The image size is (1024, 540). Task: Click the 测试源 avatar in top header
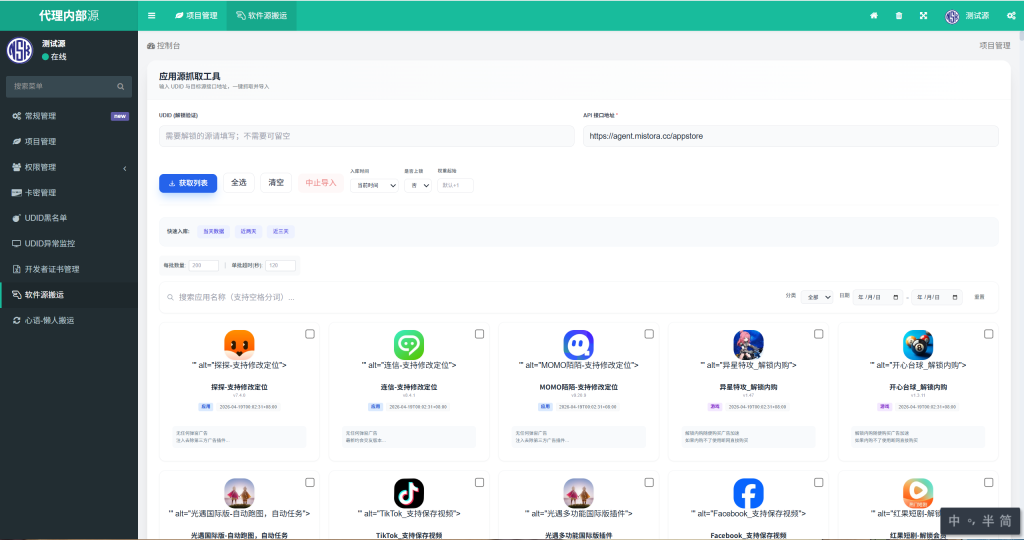(952, 16)
